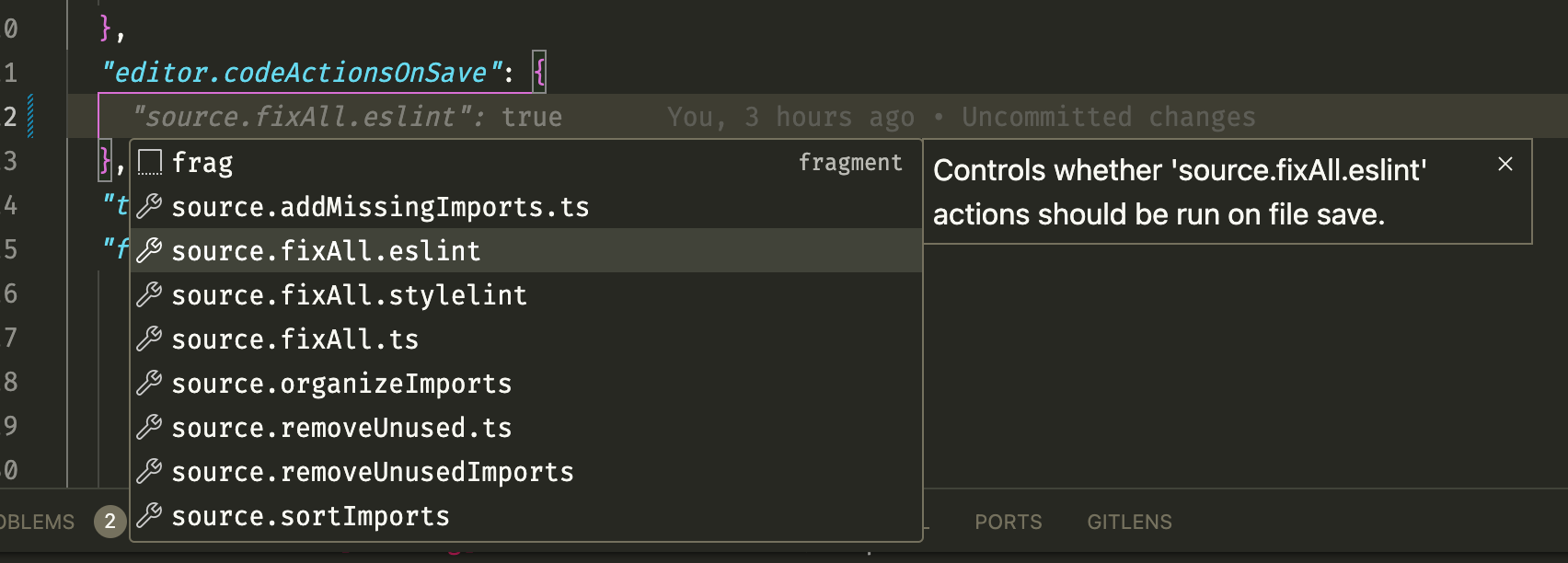The height and width of the screenshot is (563, 1568).
Task: Select the frag fragment suggestion
Action: [202, 163]
